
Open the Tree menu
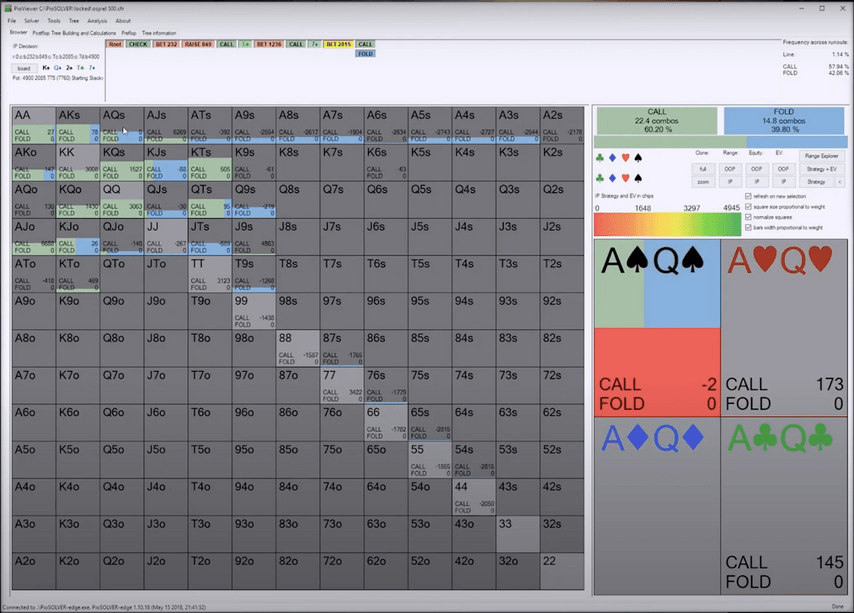pyautogui.click(x=74, y=21)
